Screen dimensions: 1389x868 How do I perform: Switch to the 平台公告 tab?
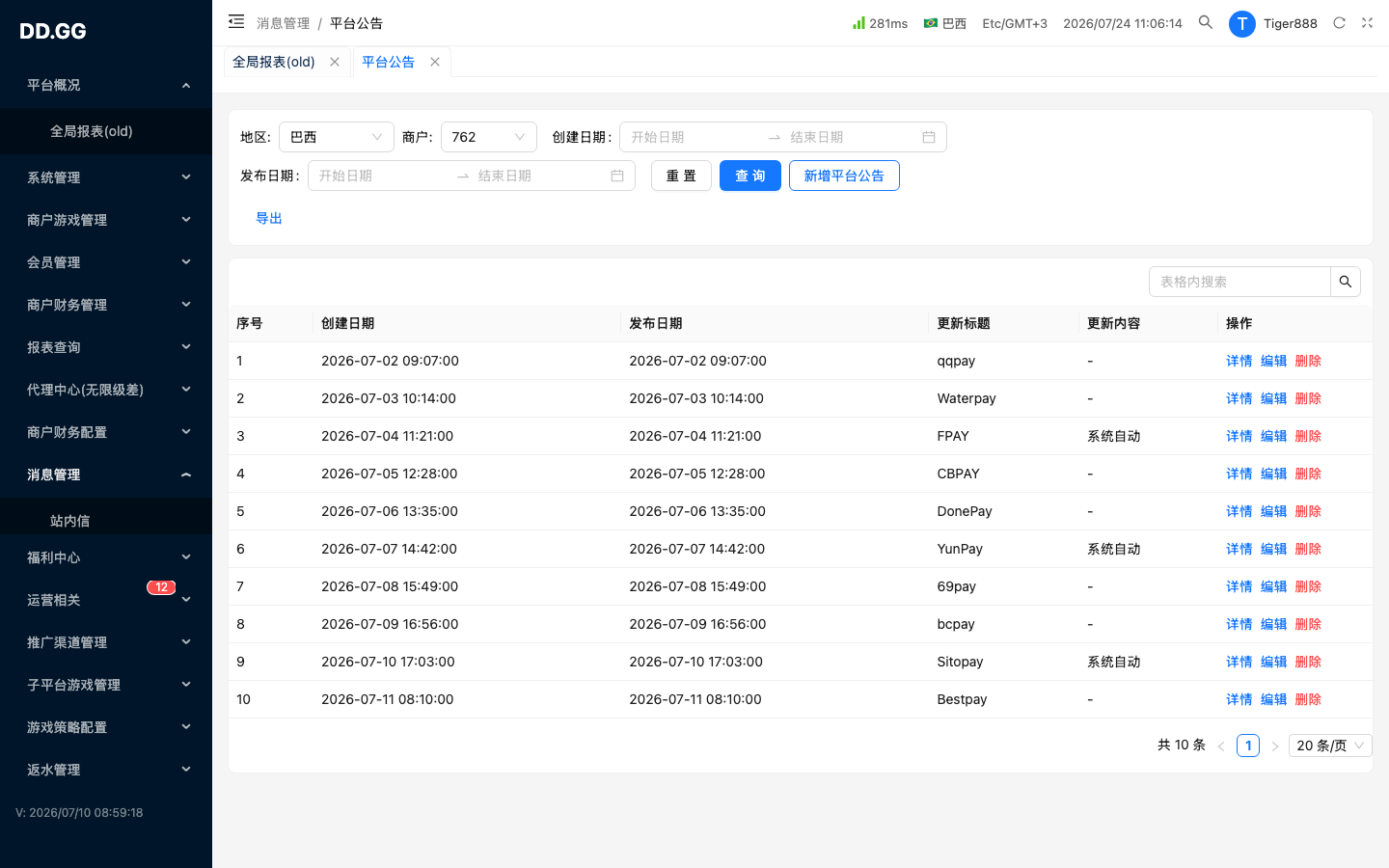[x=388, y=62]
